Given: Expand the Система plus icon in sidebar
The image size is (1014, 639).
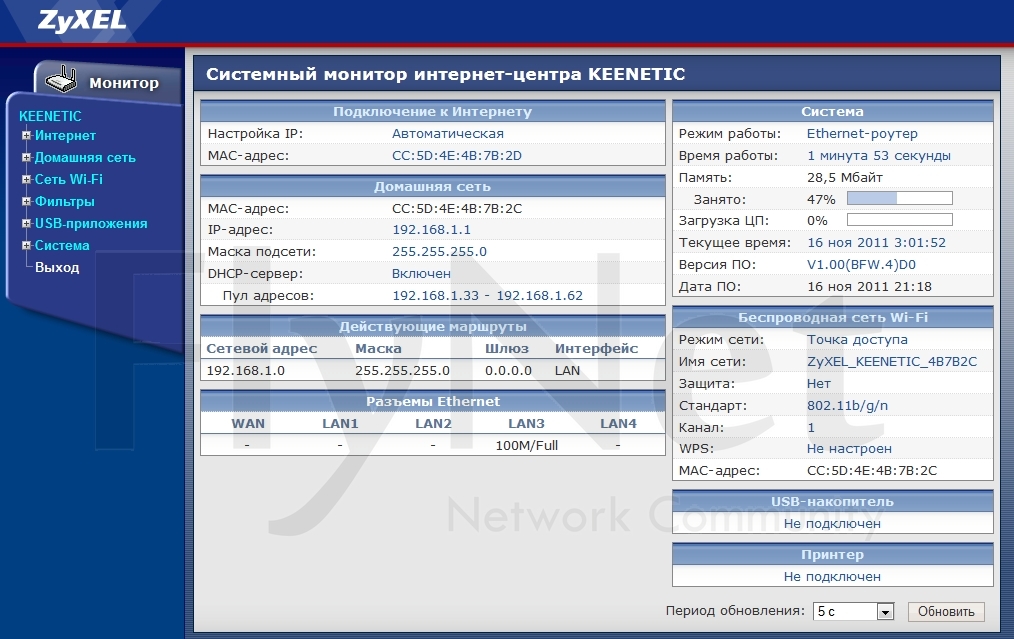Looking at the screenshot, I should (27, 246).
